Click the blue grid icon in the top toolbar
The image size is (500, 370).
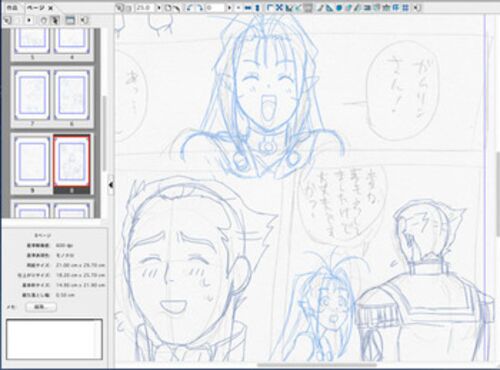(x=405, y=8)
